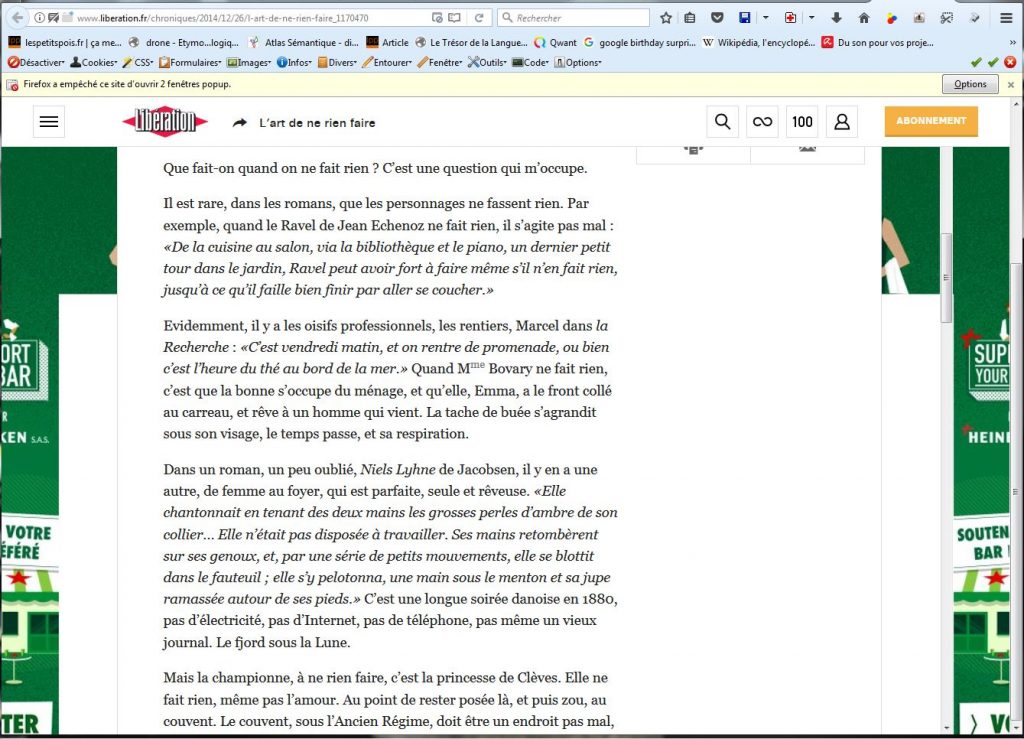Viewport: 1024px width, 739px height.
Task: Open the Libération hamburger menu
Action: tap(48, 122)
